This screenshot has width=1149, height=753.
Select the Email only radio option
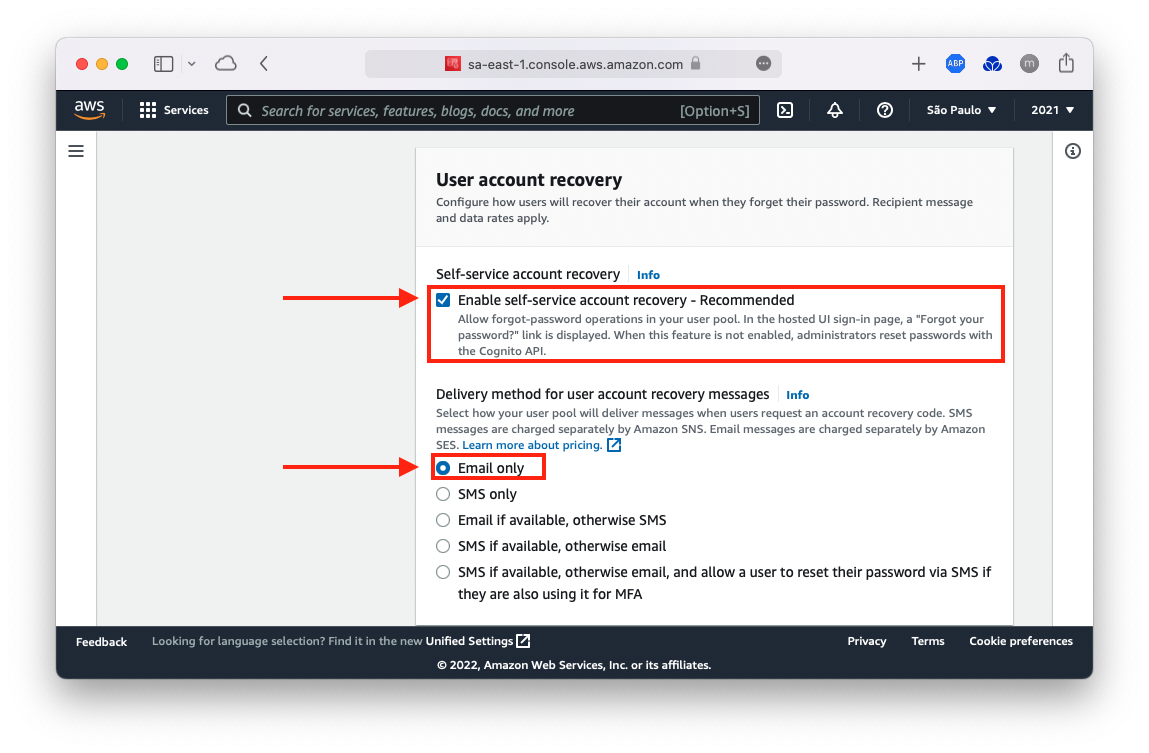[443, 468]
